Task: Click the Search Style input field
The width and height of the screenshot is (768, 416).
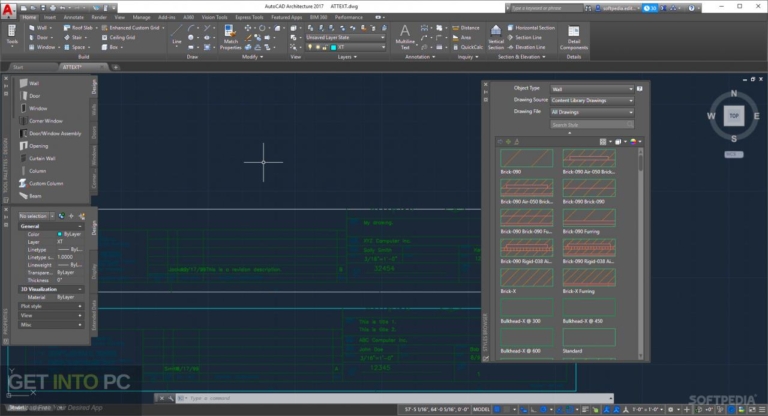Action: 592,124
